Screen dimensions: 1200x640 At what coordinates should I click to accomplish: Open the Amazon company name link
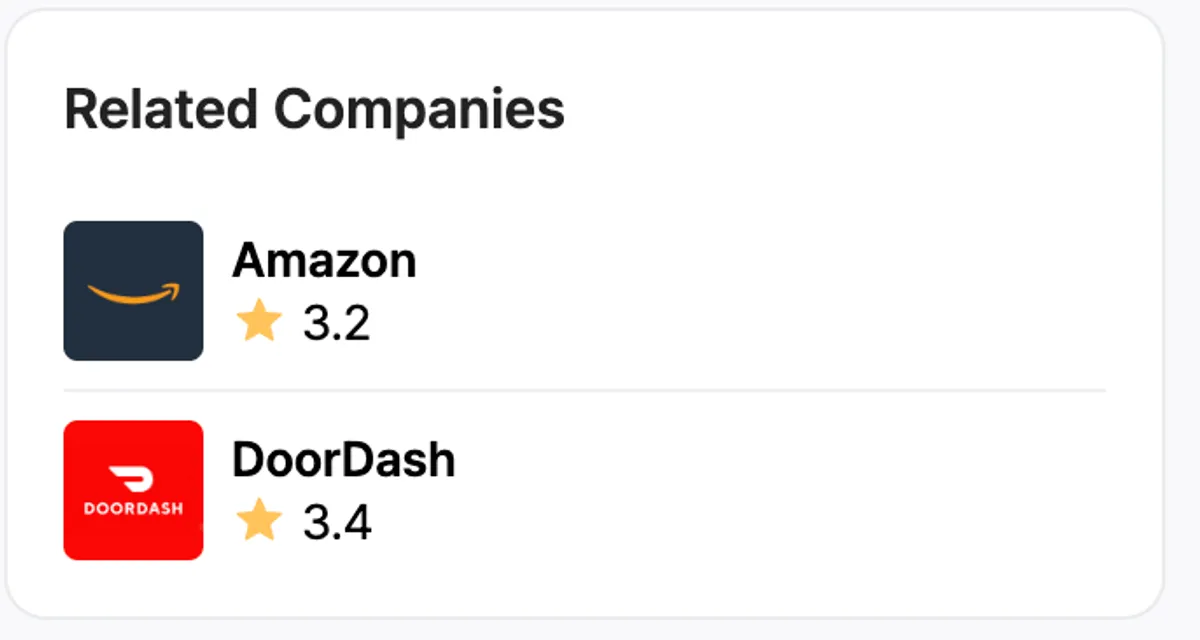tap(324, 261)
